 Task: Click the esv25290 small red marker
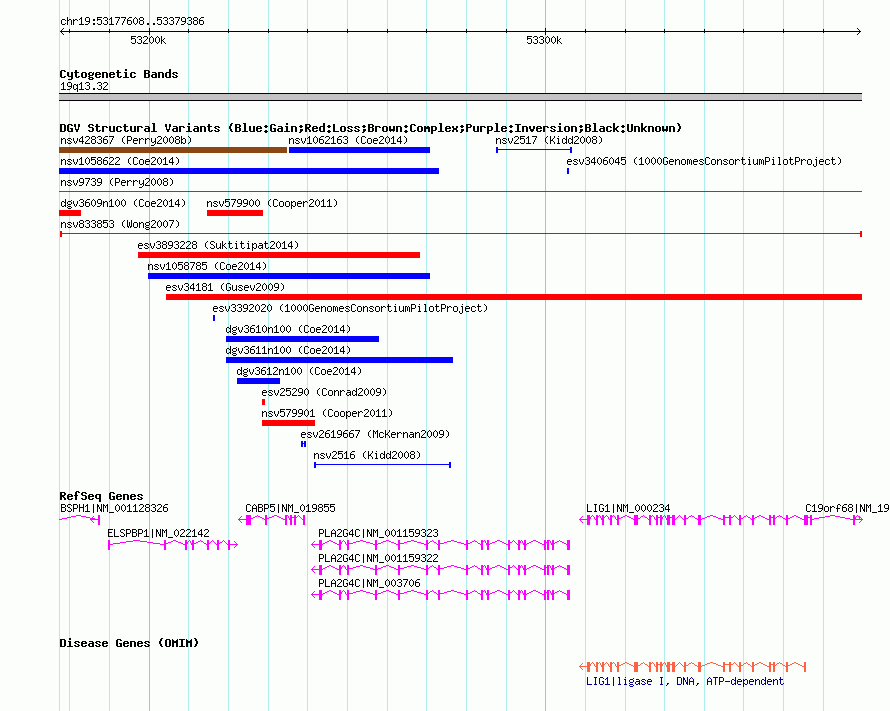coord(263,402)
